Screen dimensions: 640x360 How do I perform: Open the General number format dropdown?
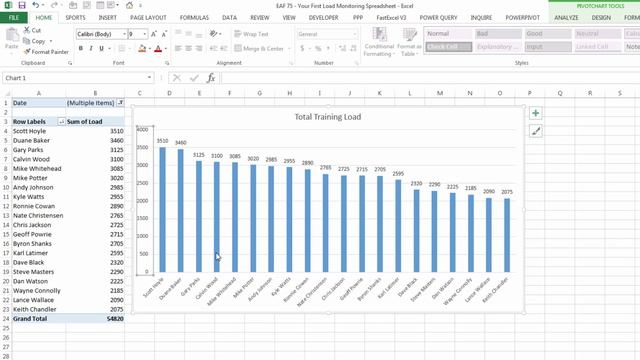tap(354, 34)
